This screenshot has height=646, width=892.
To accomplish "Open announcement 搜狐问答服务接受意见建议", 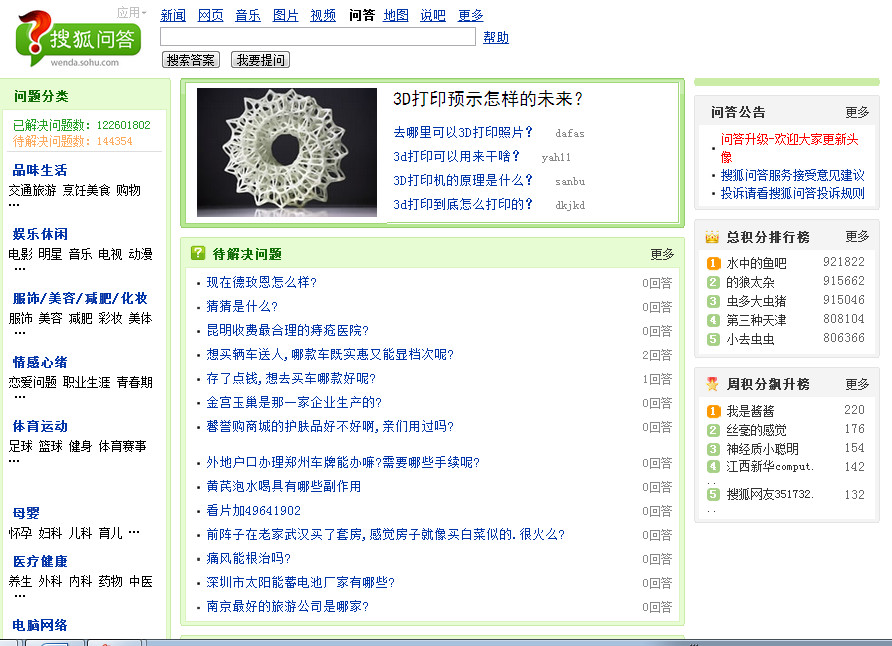I will click(792, 175).
